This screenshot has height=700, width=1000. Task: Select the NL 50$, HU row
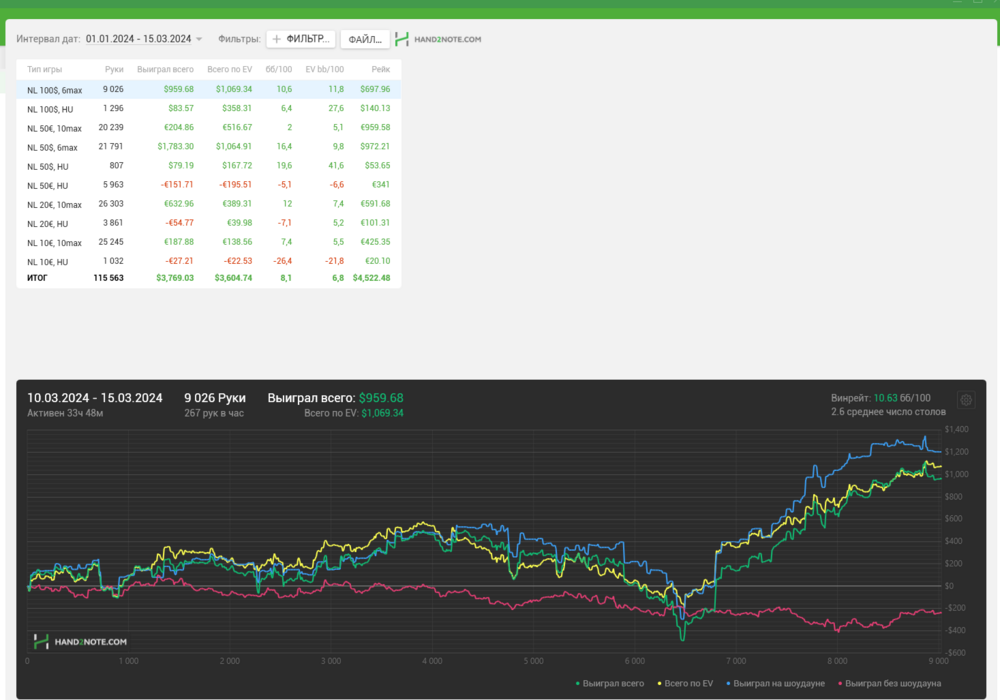[x=209, y=166]
